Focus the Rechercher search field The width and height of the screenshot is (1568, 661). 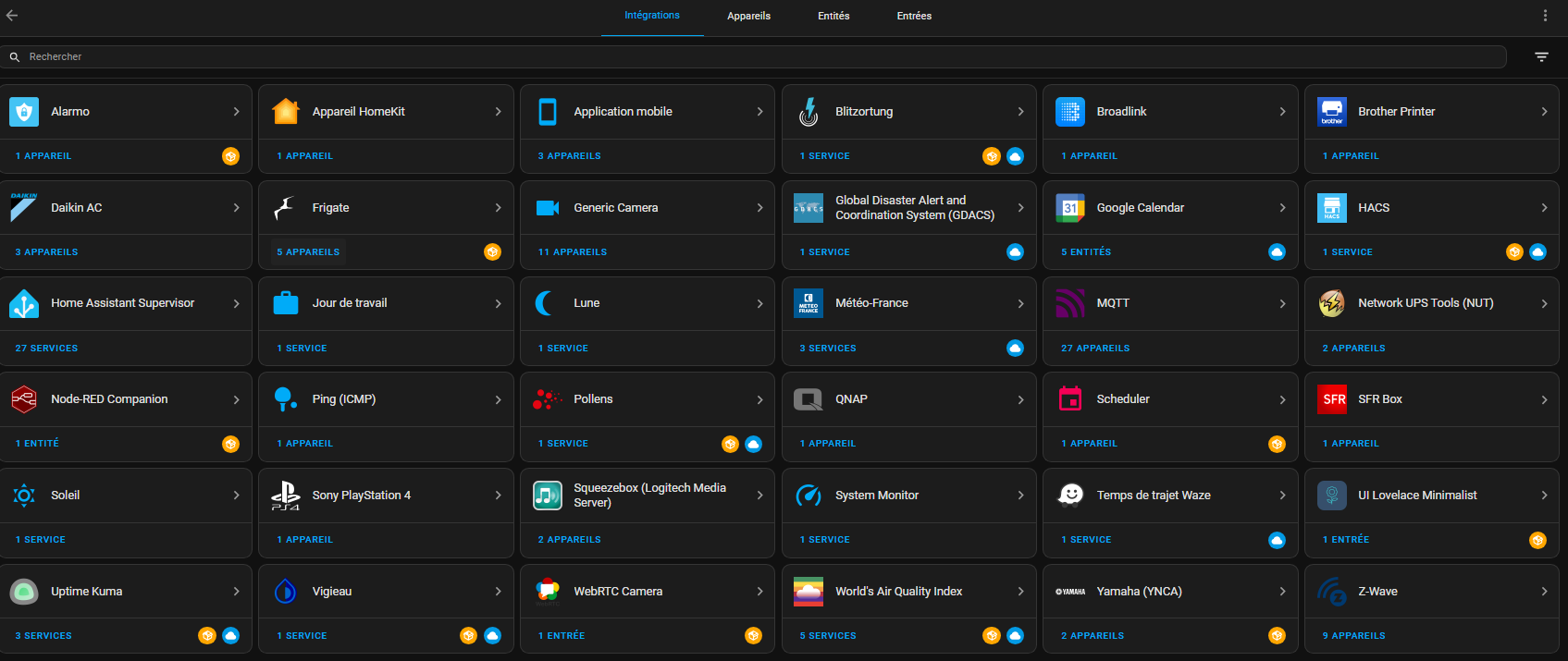753,57
